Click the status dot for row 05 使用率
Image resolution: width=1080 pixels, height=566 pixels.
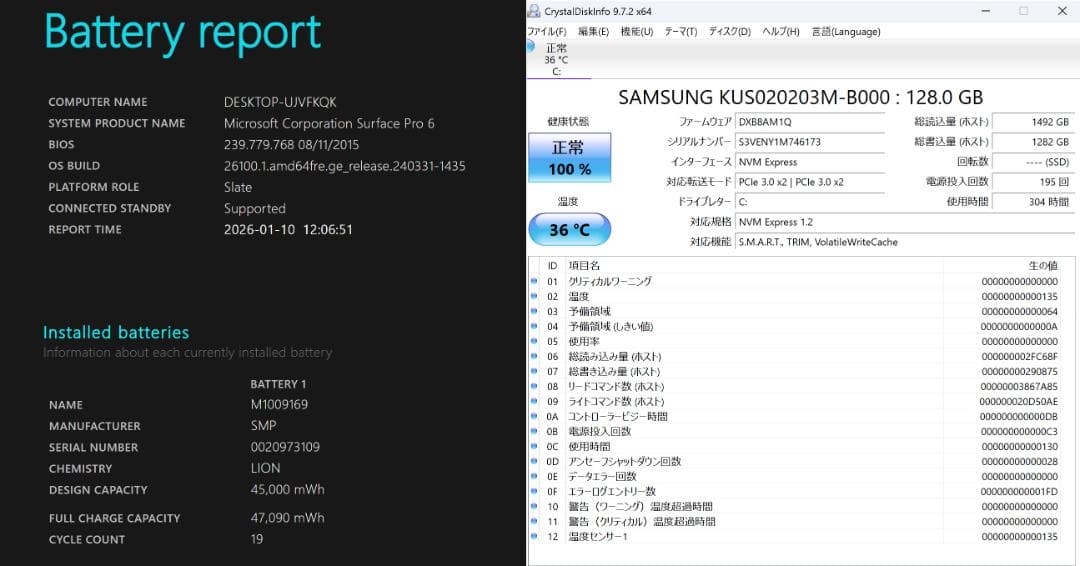(534, 342)
